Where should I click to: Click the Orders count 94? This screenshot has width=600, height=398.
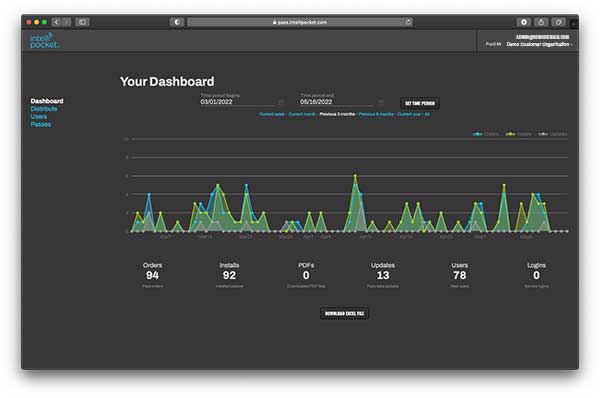[x=152, y=275]
